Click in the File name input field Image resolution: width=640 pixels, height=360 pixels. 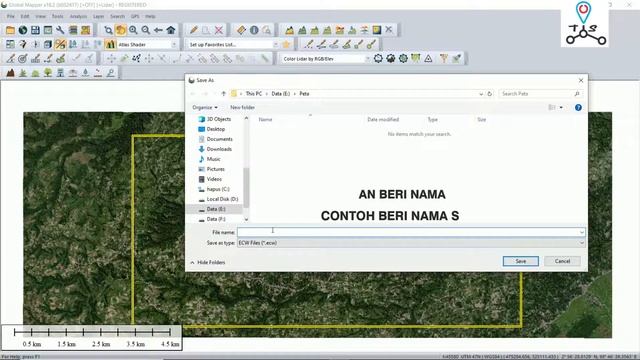pos(407,232)
